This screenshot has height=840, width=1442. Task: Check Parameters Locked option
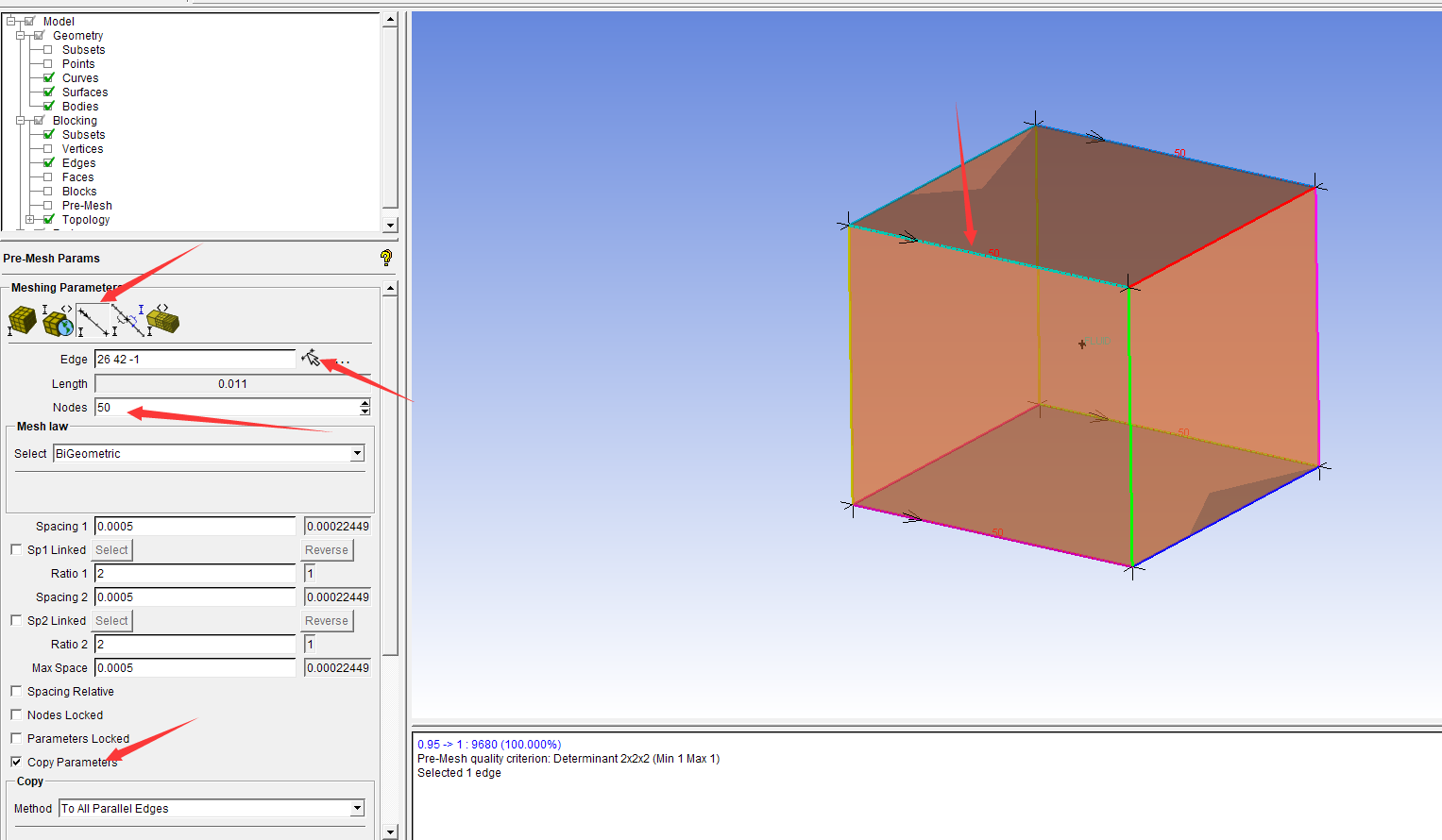click(16, 738)
